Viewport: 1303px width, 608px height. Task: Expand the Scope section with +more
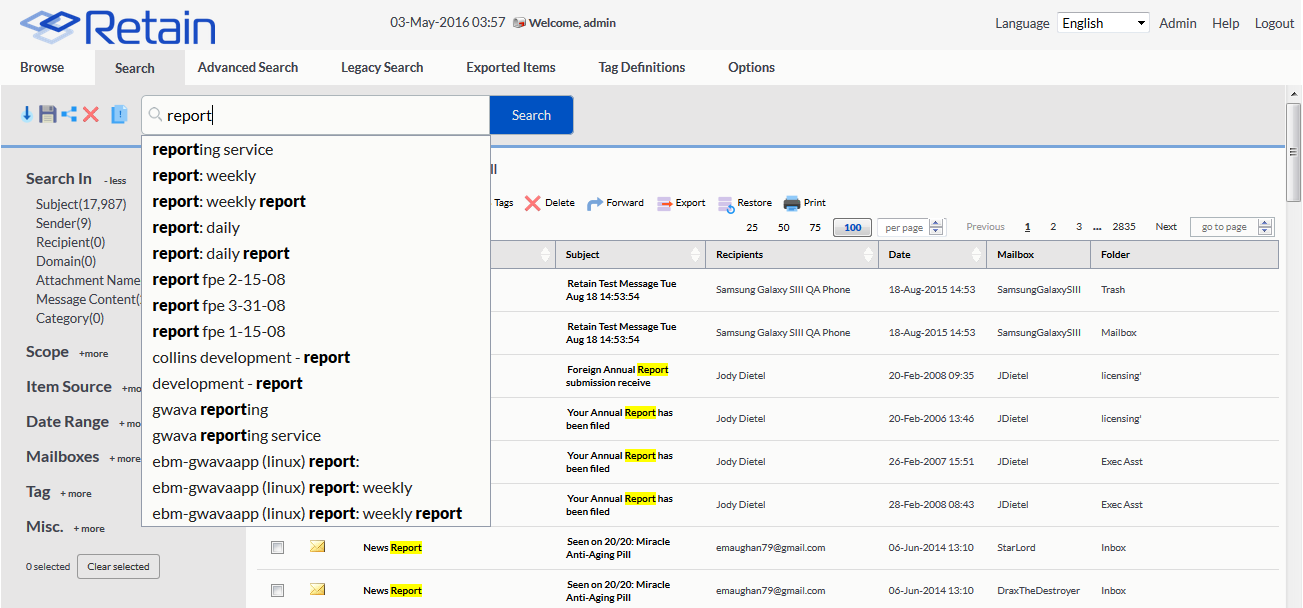coord(94,354)
